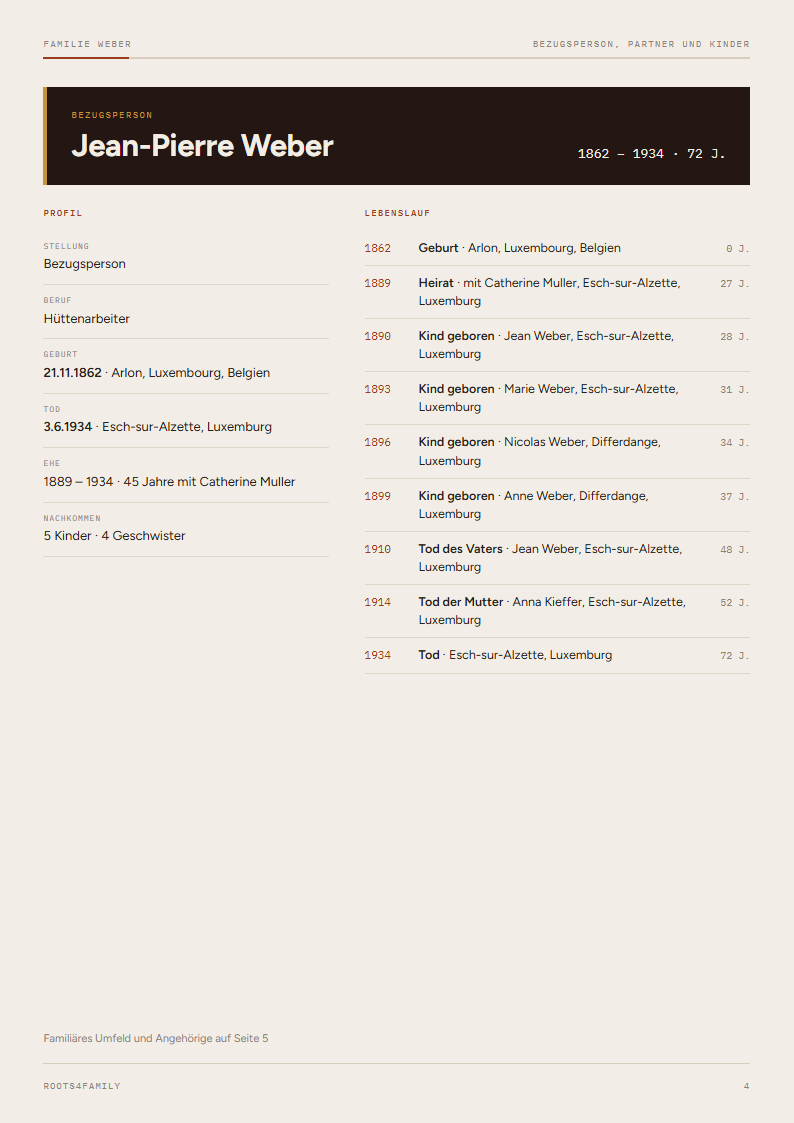Click death date '3.6.1934 · Esch-sur-Alzette, Luxemburg'

tap(158, 427)
